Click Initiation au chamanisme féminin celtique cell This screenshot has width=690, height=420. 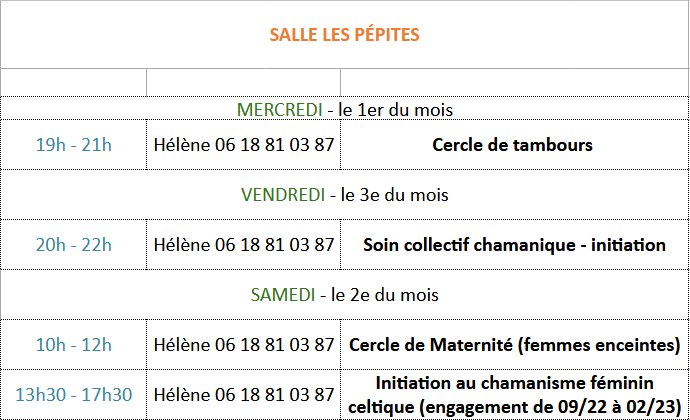click(514, 394)
